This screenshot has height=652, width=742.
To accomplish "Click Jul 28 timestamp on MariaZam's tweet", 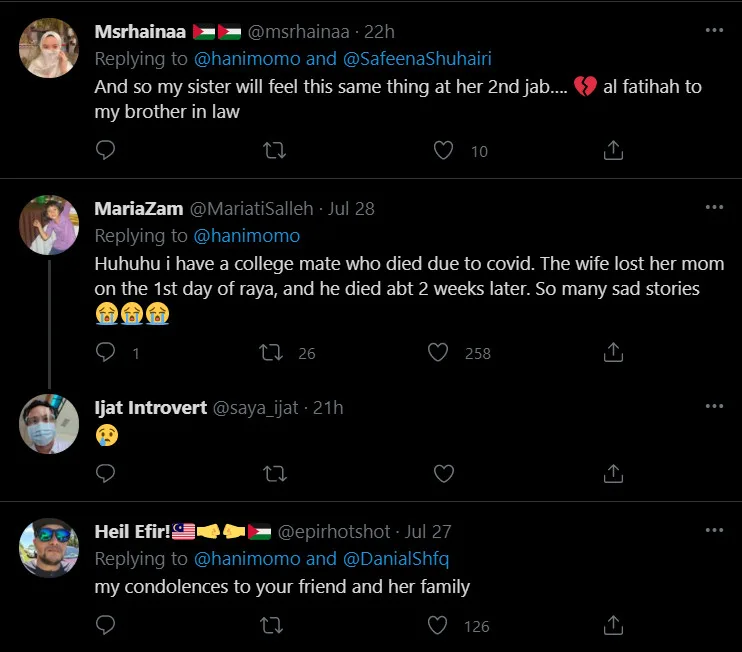I will click(351, 208).
